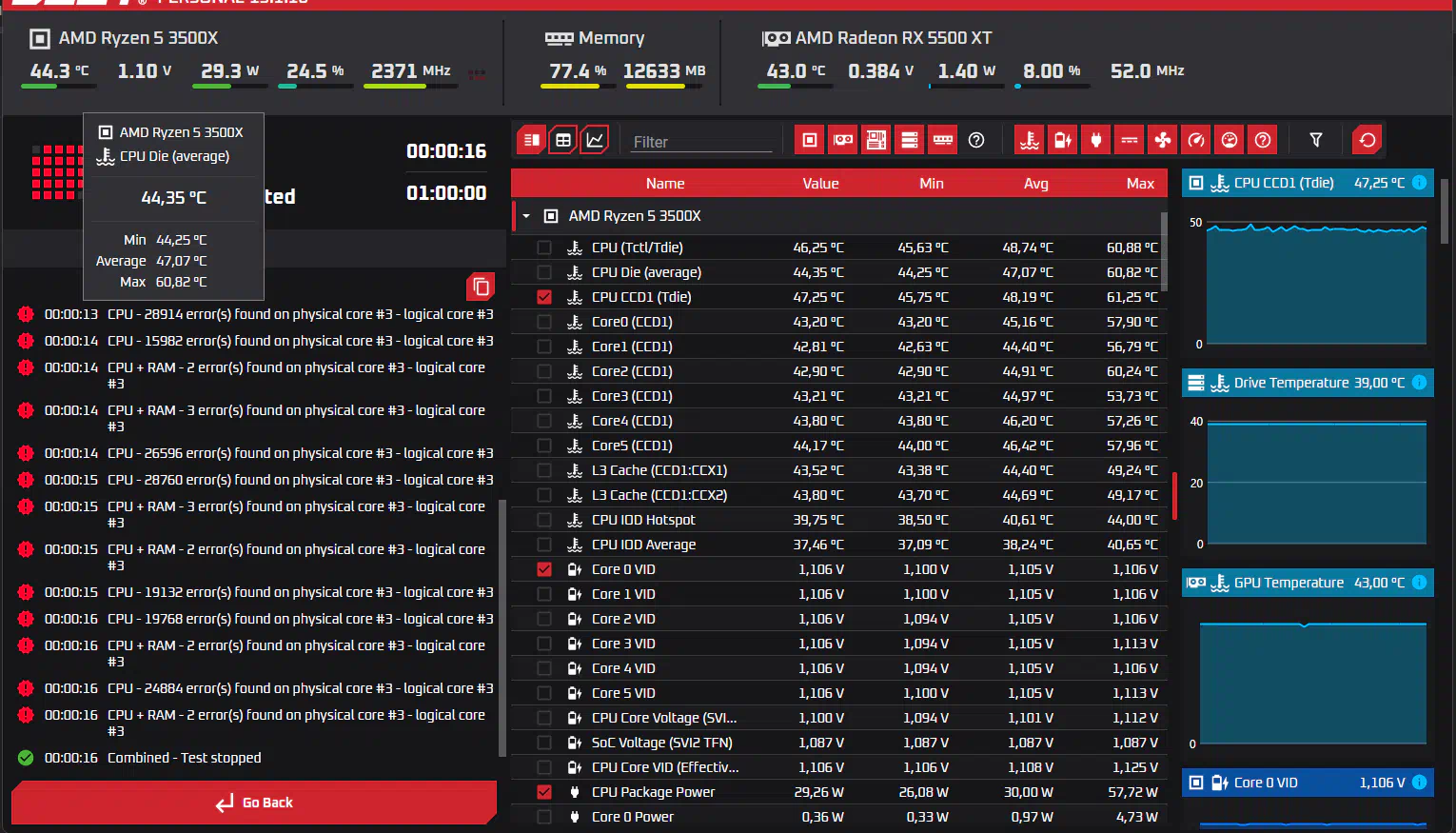Toggle the memory module sensors filter icon
Viewport: 1456px width, 833px height.
(943, 140)
